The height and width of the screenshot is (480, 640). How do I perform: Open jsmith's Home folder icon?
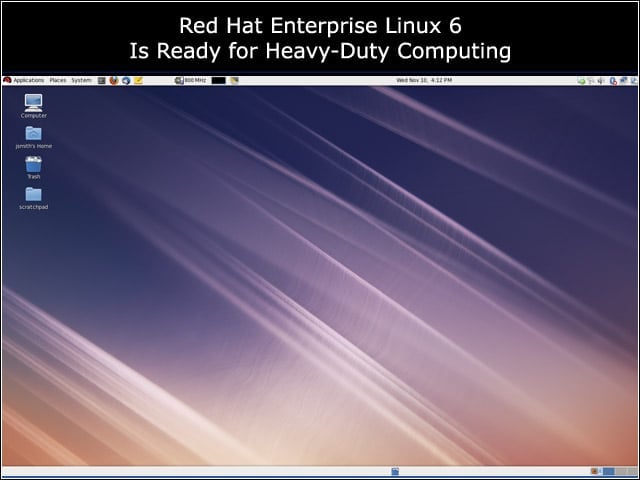(33, 137)
